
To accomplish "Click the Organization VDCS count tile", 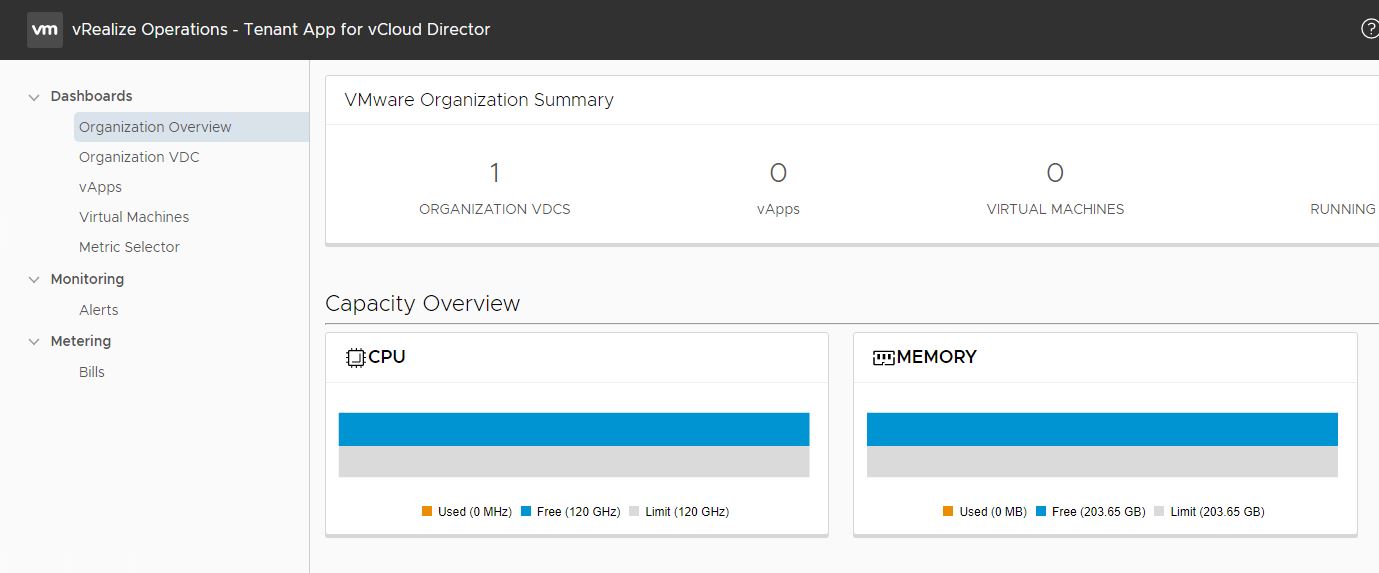I will (x=494, y=188).
